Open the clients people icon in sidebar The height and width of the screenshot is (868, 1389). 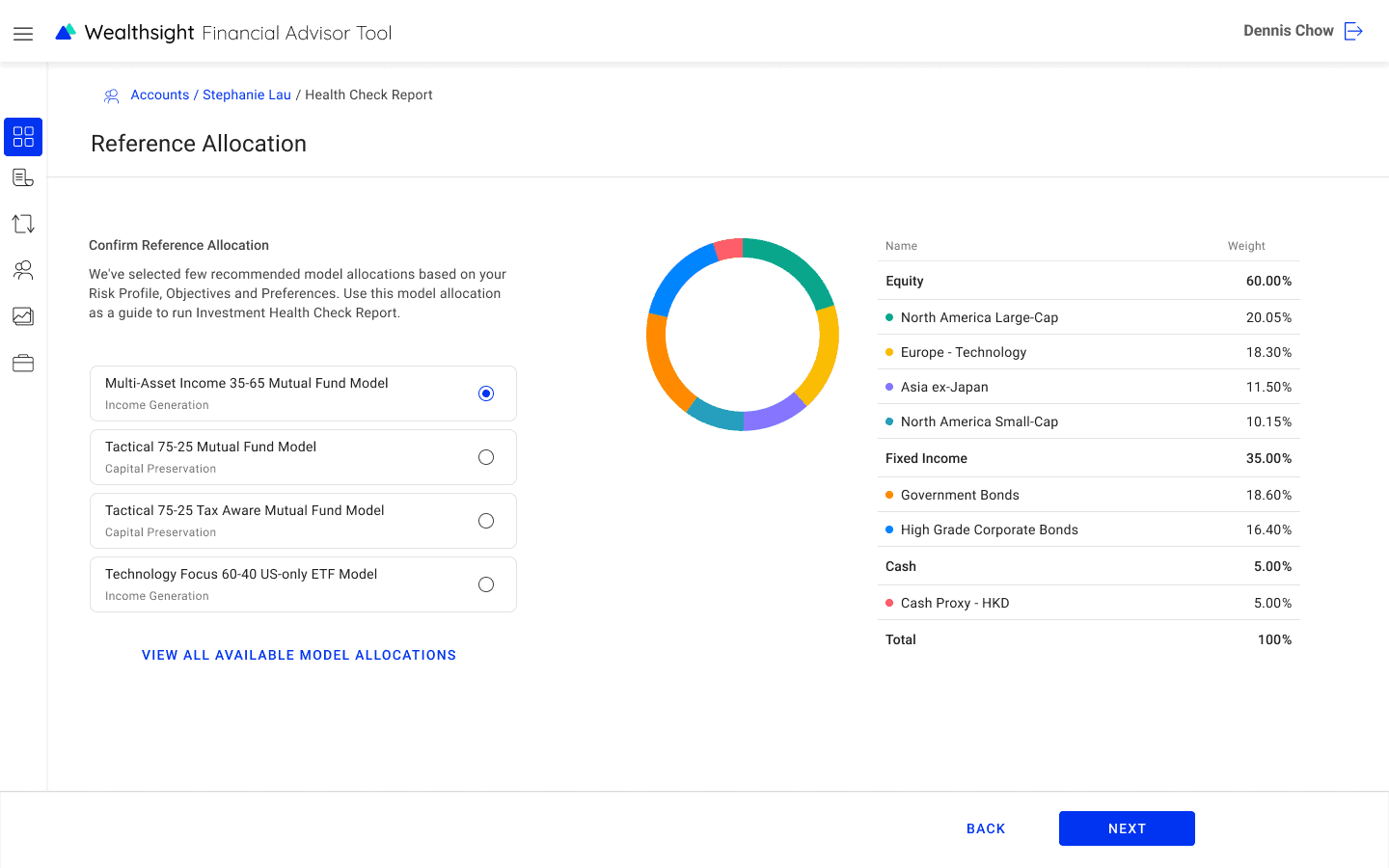pos(23,270)
